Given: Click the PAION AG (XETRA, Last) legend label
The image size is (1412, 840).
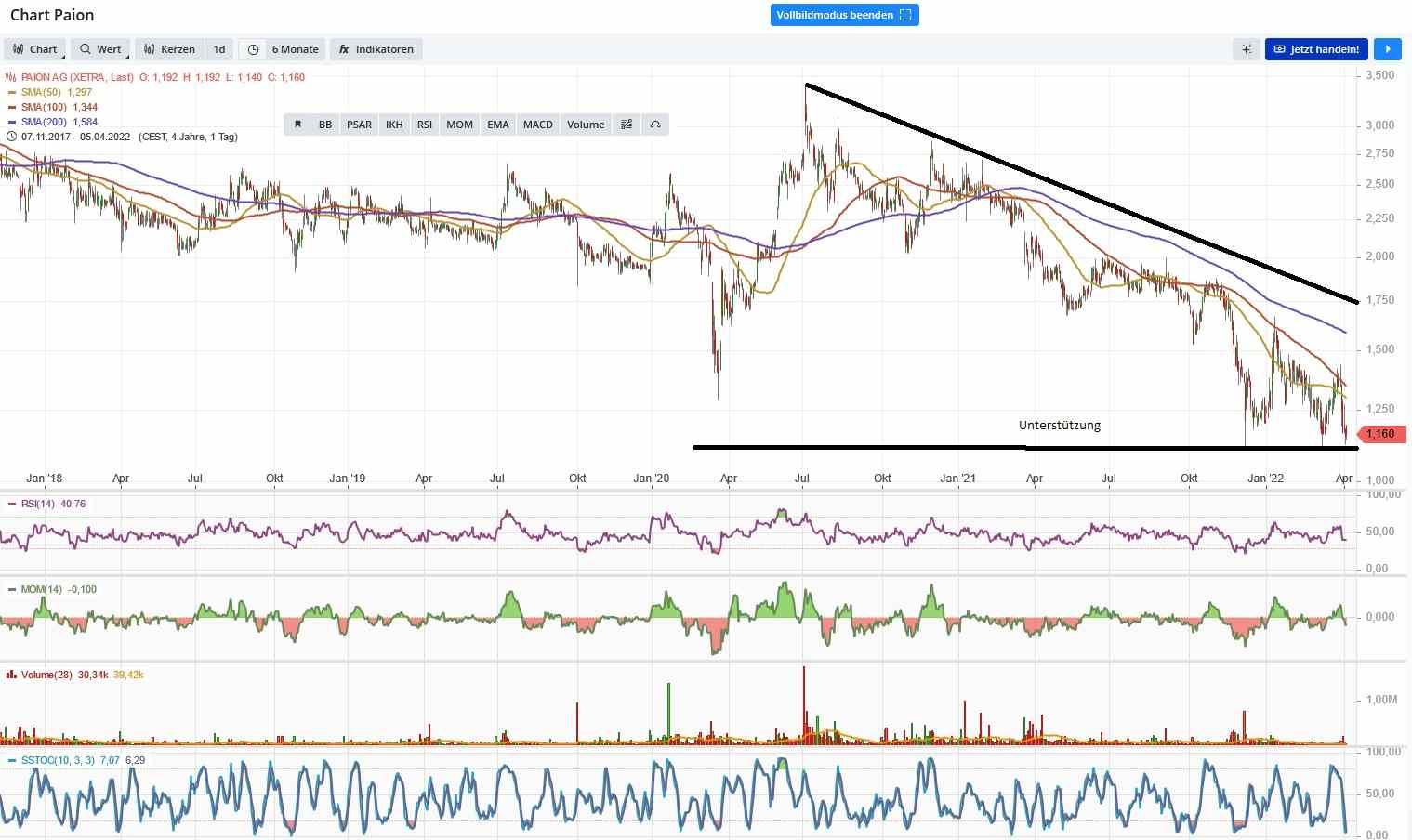Looking at the screenshot, I should tap(77, 77).
